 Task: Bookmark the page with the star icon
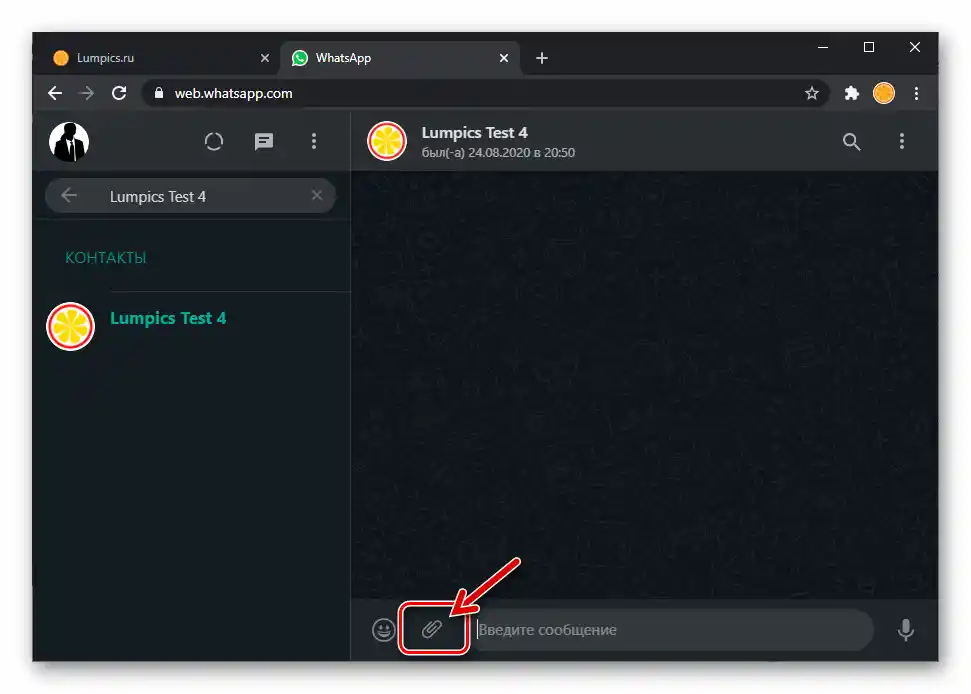pos(812,93)
